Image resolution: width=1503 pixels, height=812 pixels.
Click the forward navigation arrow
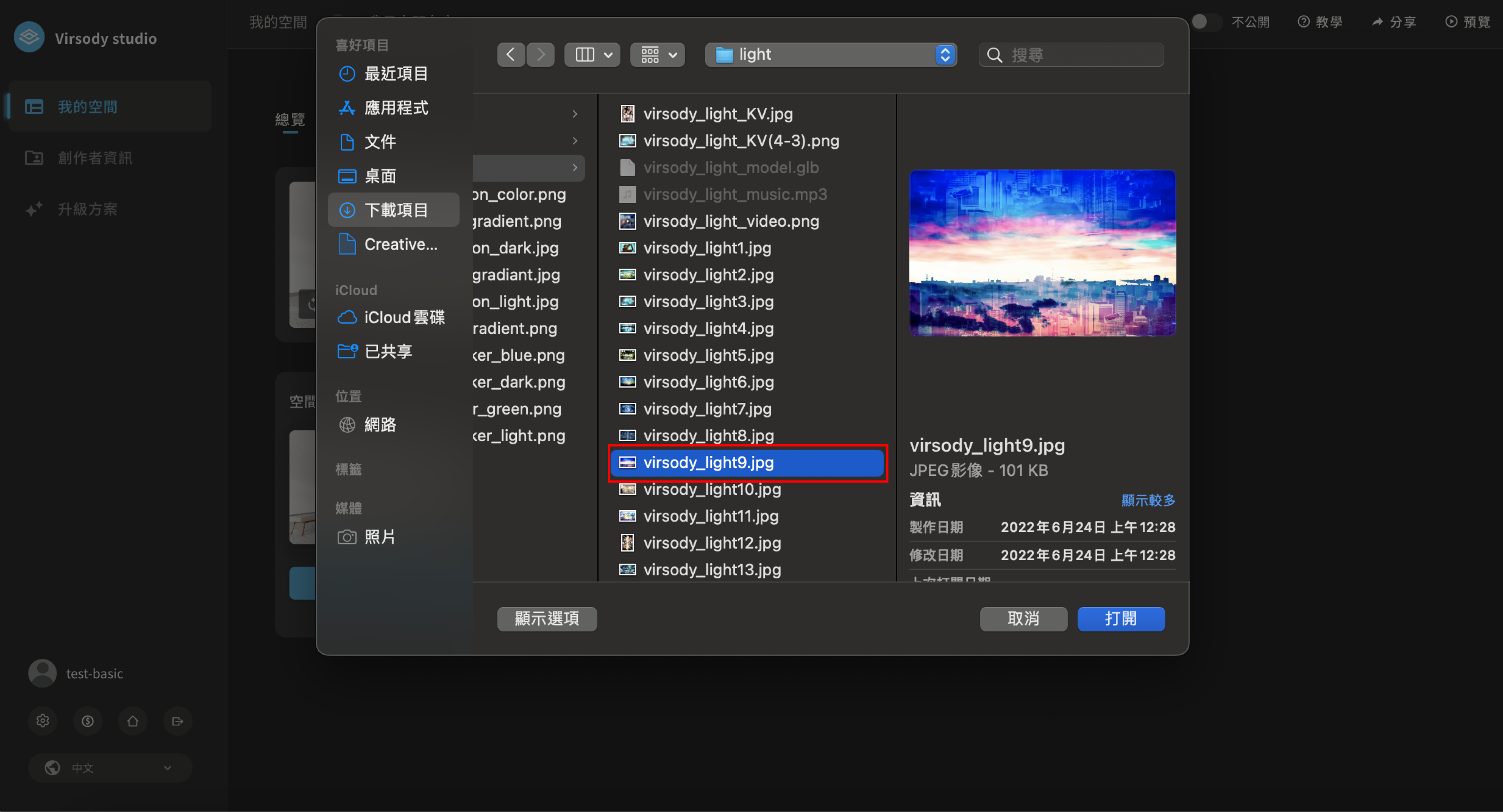click(541, 55)
